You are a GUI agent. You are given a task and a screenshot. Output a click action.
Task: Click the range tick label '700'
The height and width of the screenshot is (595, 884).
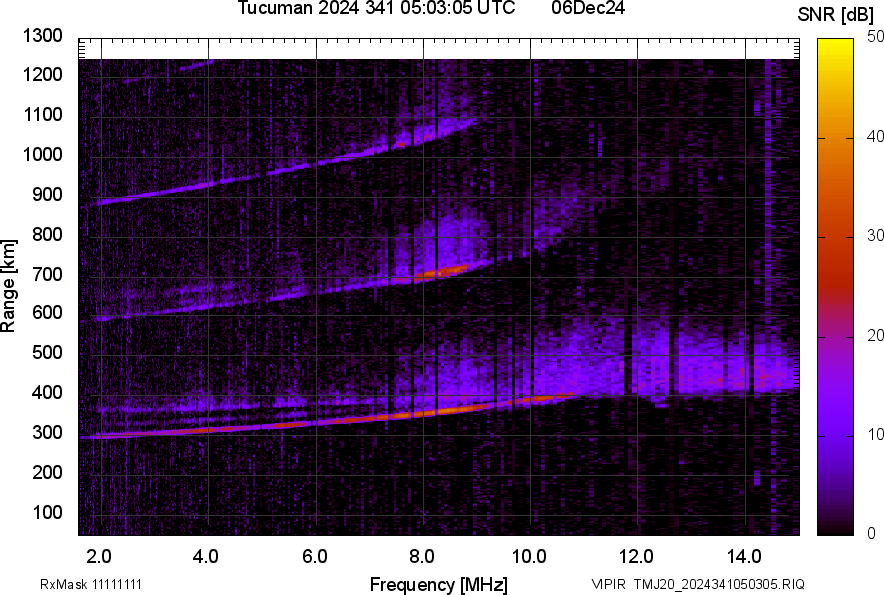coord(47,275)
